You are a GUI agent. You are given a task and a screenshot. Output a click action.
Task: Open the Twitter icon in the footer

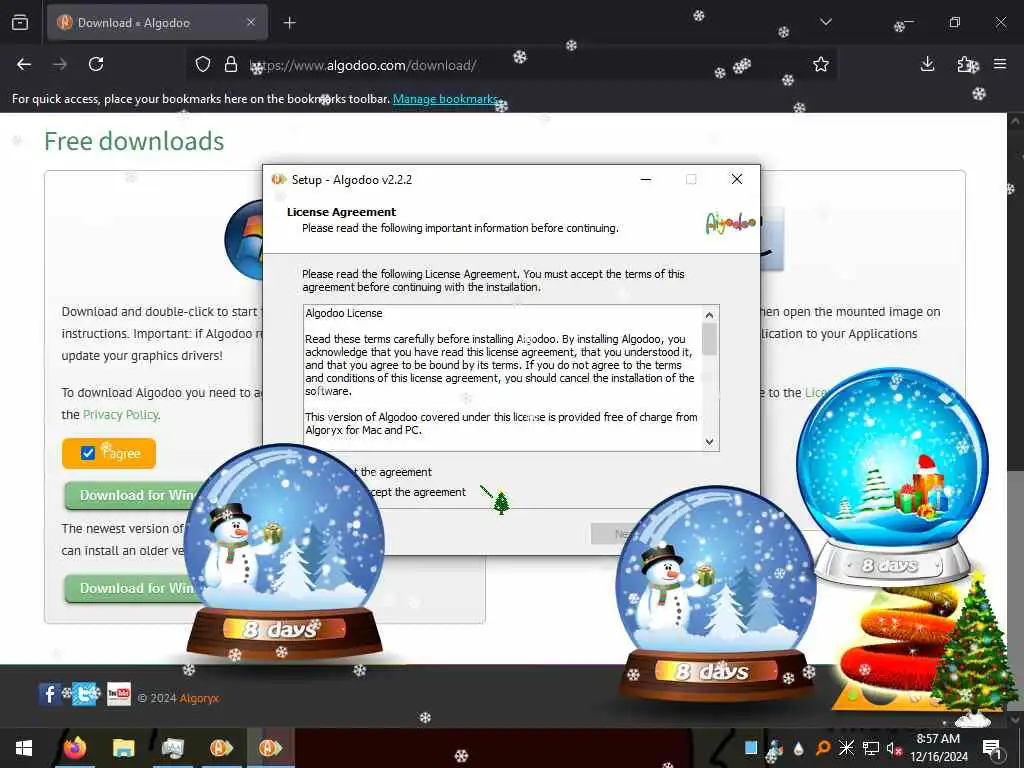point(84,694)
